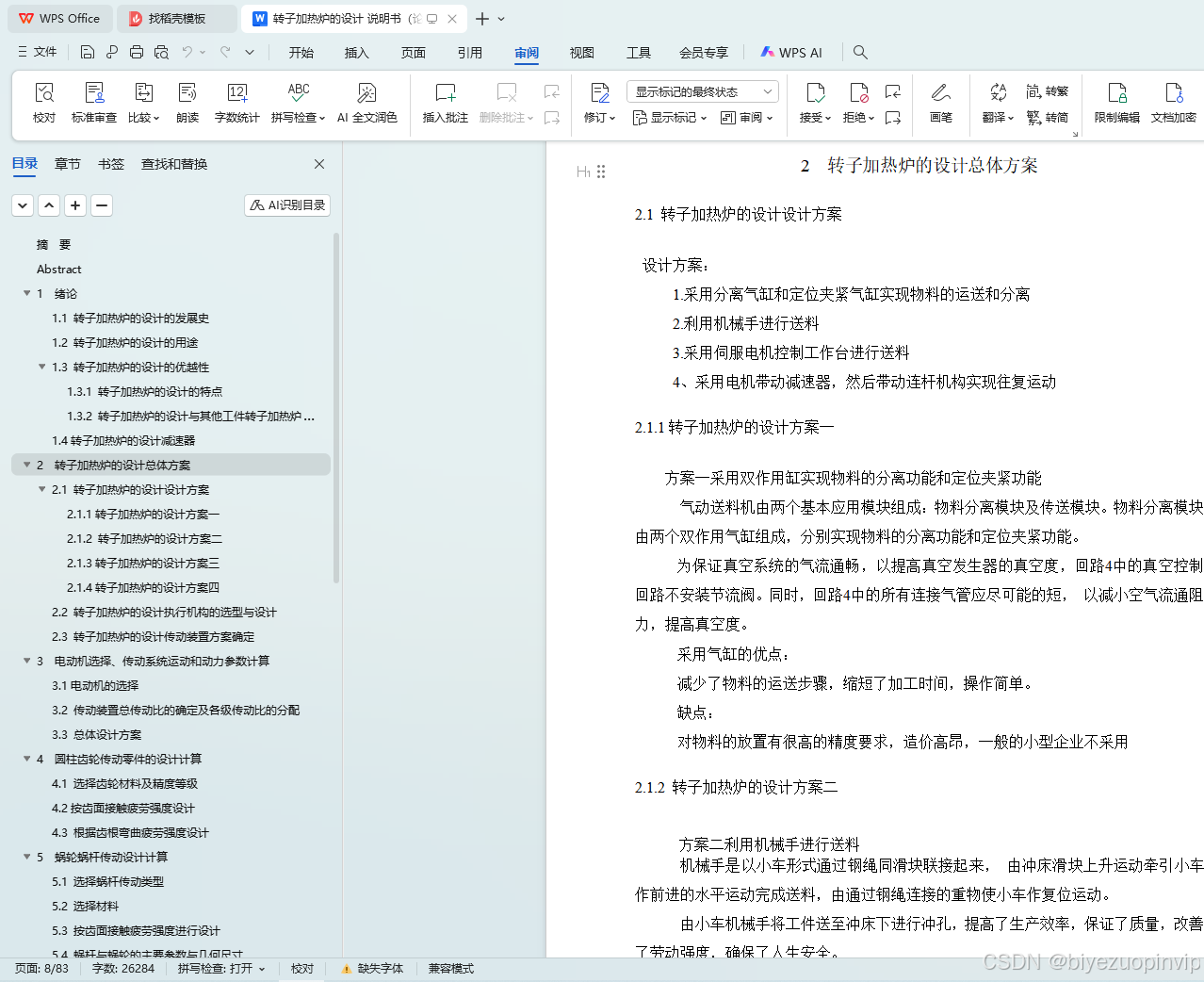Click the AI识别目录 button
The height and width of the screenshot is (982, 1204).
click(x=287, y=205)
